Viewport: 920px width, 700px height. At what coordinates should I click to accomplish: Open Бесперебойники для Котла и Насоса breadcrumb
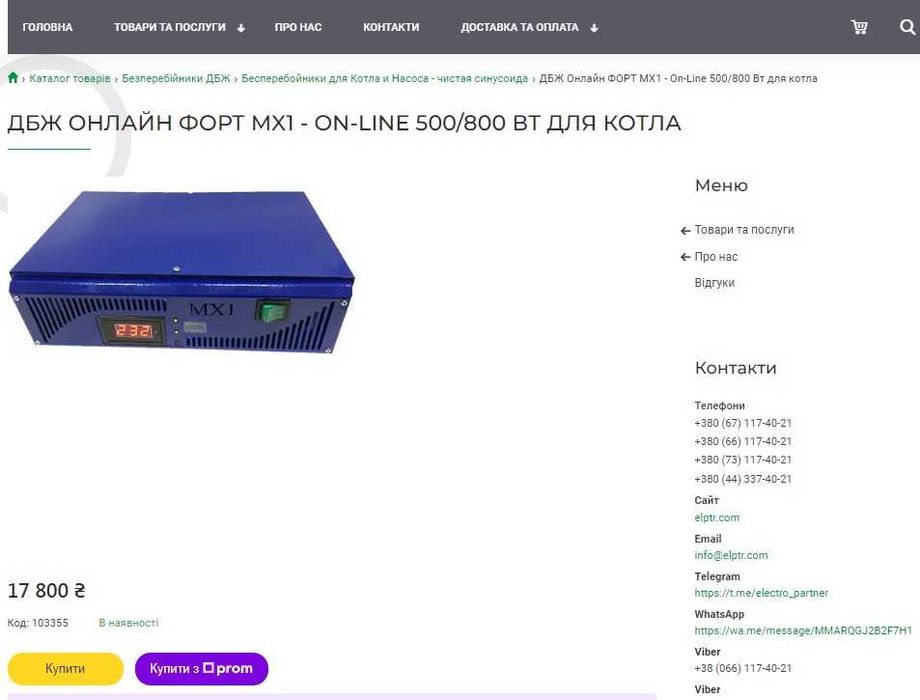385,78
